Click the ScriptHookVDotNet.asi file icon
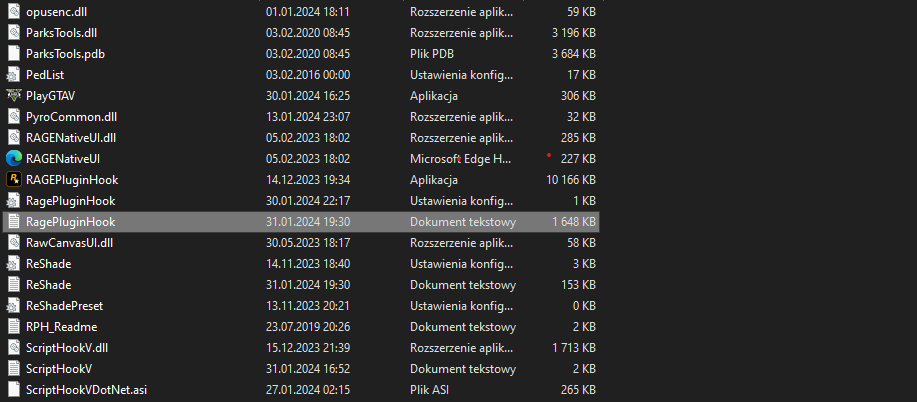 [14, 389]
